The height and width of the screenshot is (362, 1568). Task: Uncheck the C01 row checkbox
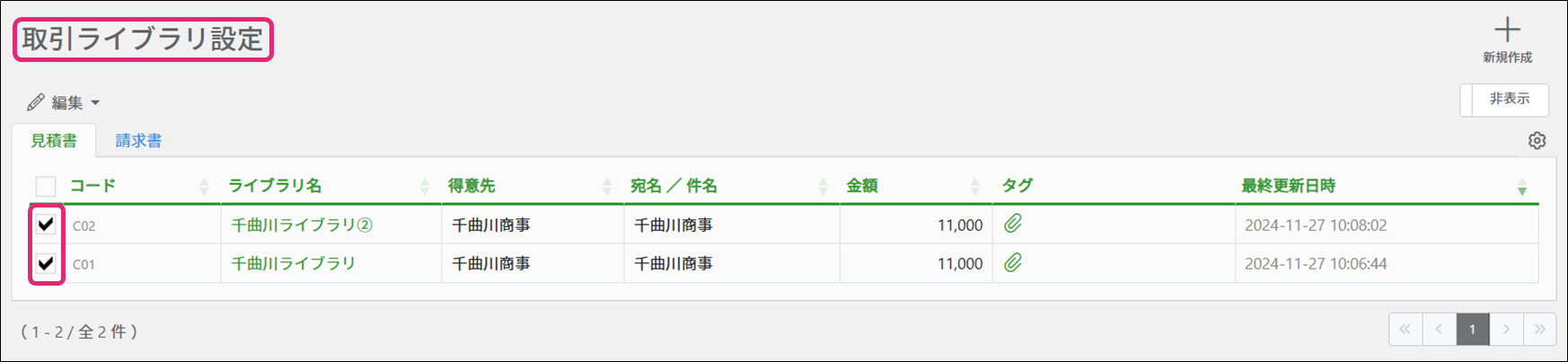pyautogui.click(x=46, y=263)
